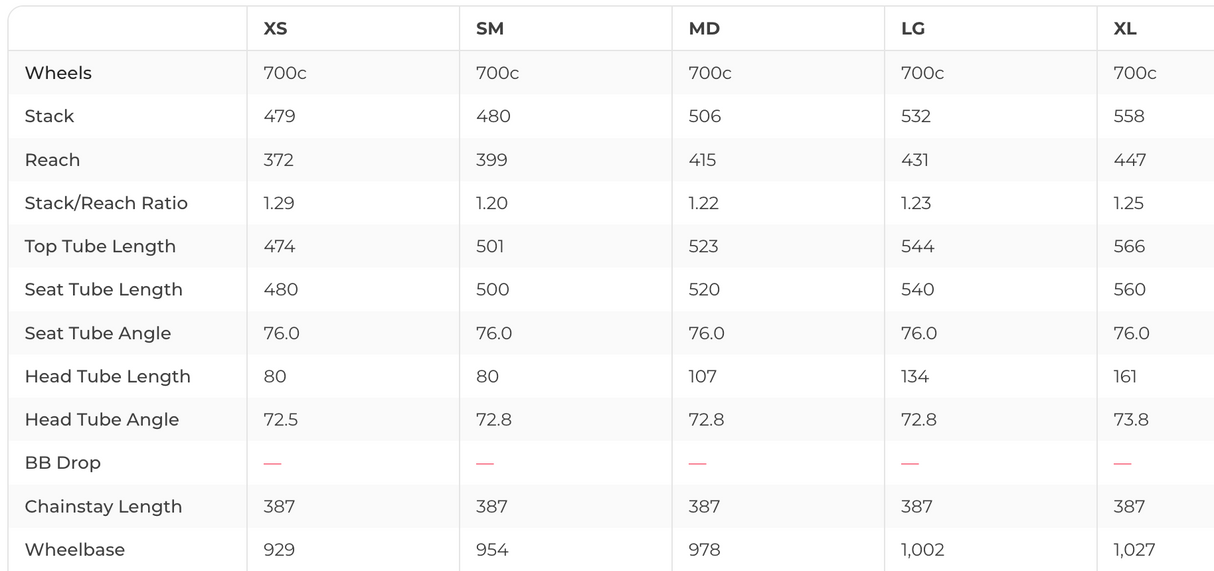1214x571 pixels.
Task: Click the Top Tube Length row label
Action: (x=100, y=246)
